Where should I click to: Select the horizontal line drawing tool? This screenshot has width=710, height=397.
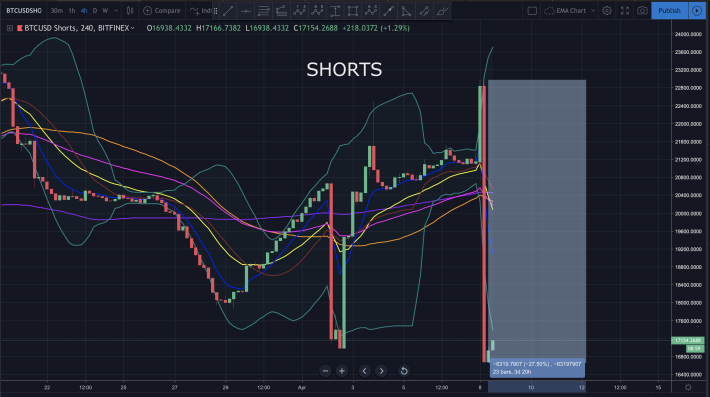(x=246, y=11)
